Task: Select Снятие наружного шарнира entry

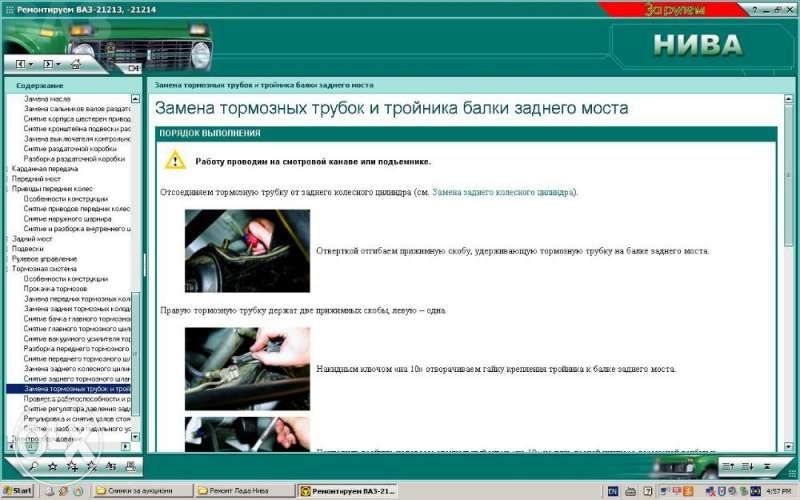Action: [x=67, y=219]
